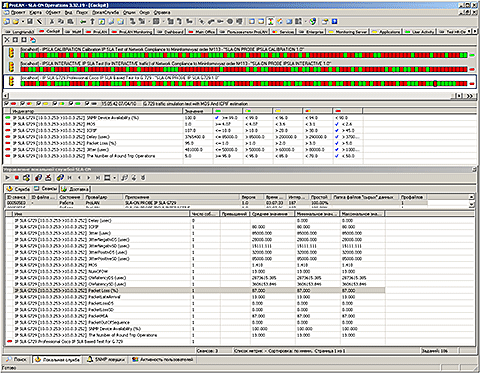Go to last session record arrow
This screenshot has height=373, width=480.
point(98,178)
